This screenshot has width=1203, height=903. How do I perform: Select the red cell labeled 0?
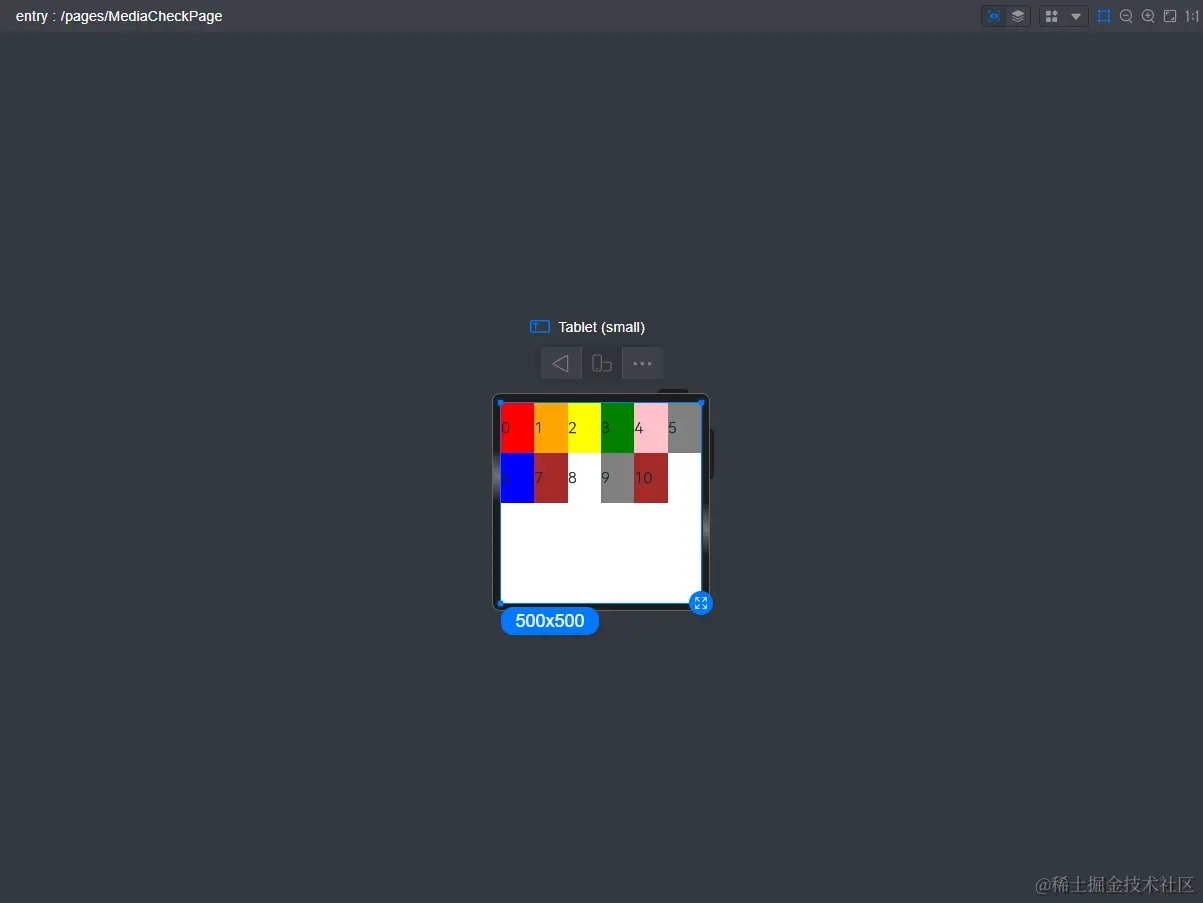click(x=517, y=428)
